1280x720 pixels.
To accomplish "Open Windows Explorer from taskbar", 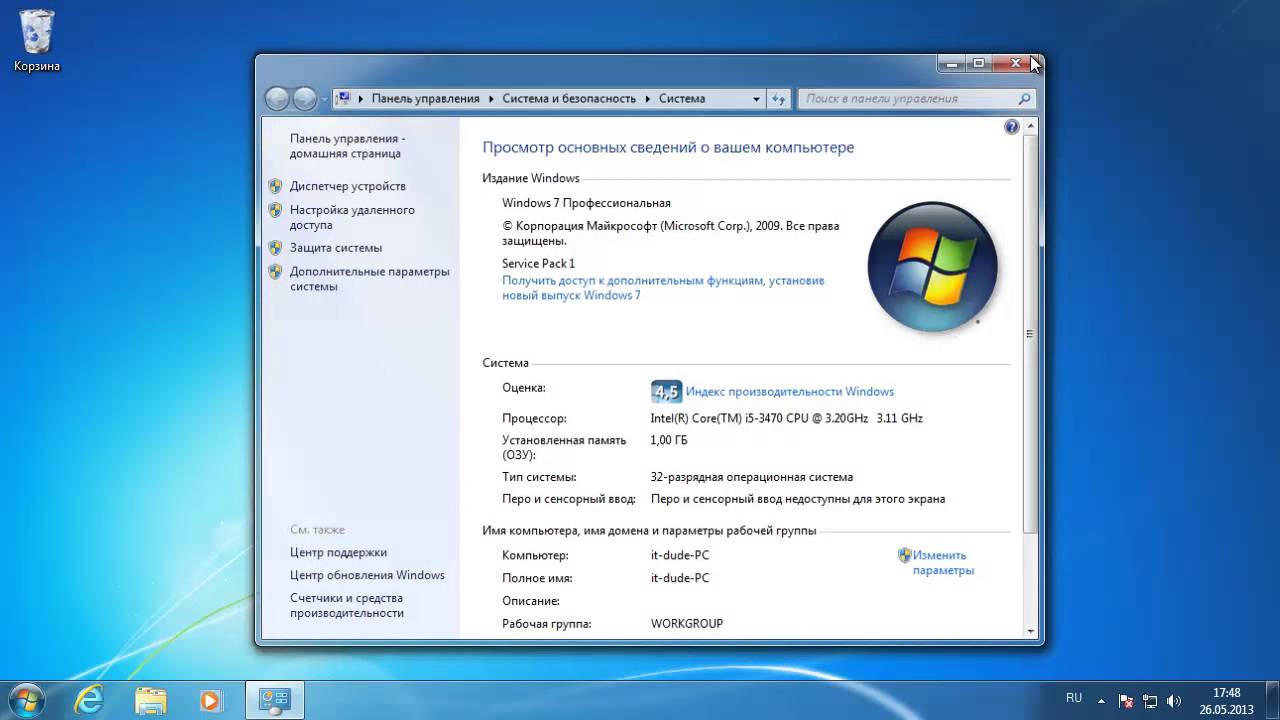I will point(151,700).
